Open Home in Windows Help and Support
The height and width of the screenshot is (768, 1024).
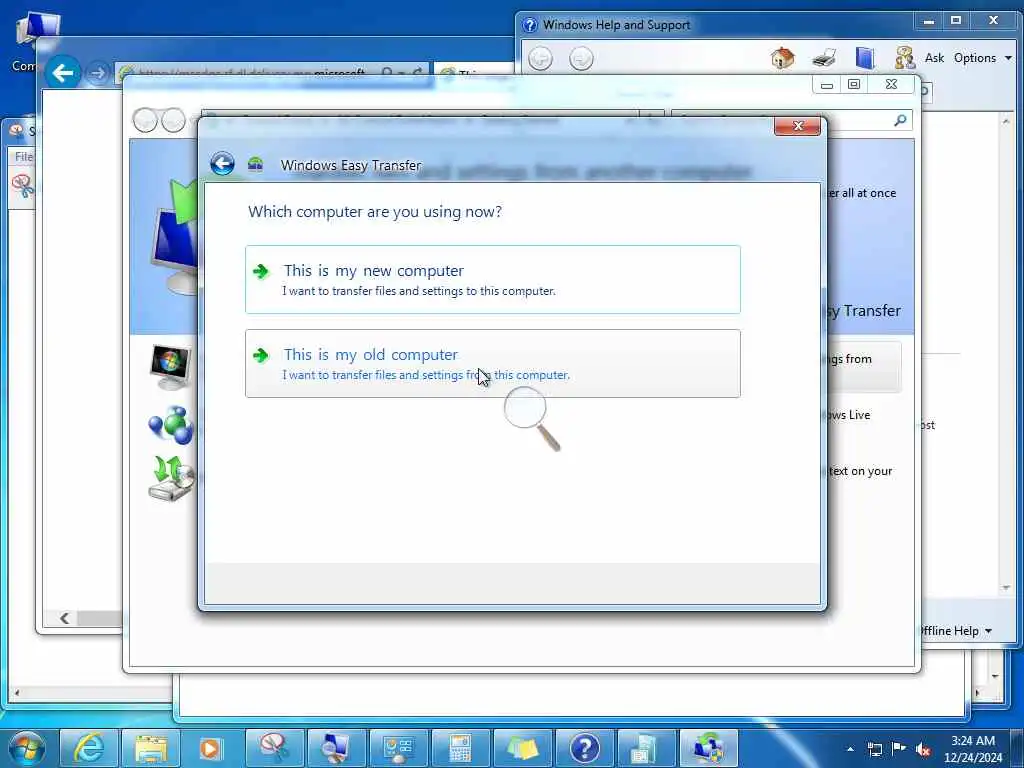(x=782, y=58)
